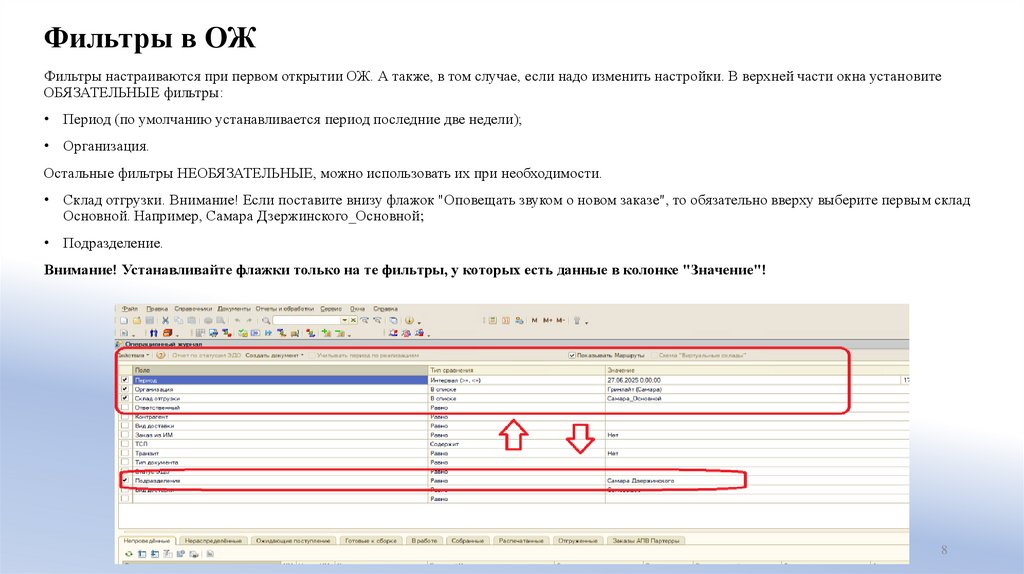Click the New document icon in the toolbar
The width and height of the screenshot is (1024, 574).
123,321
